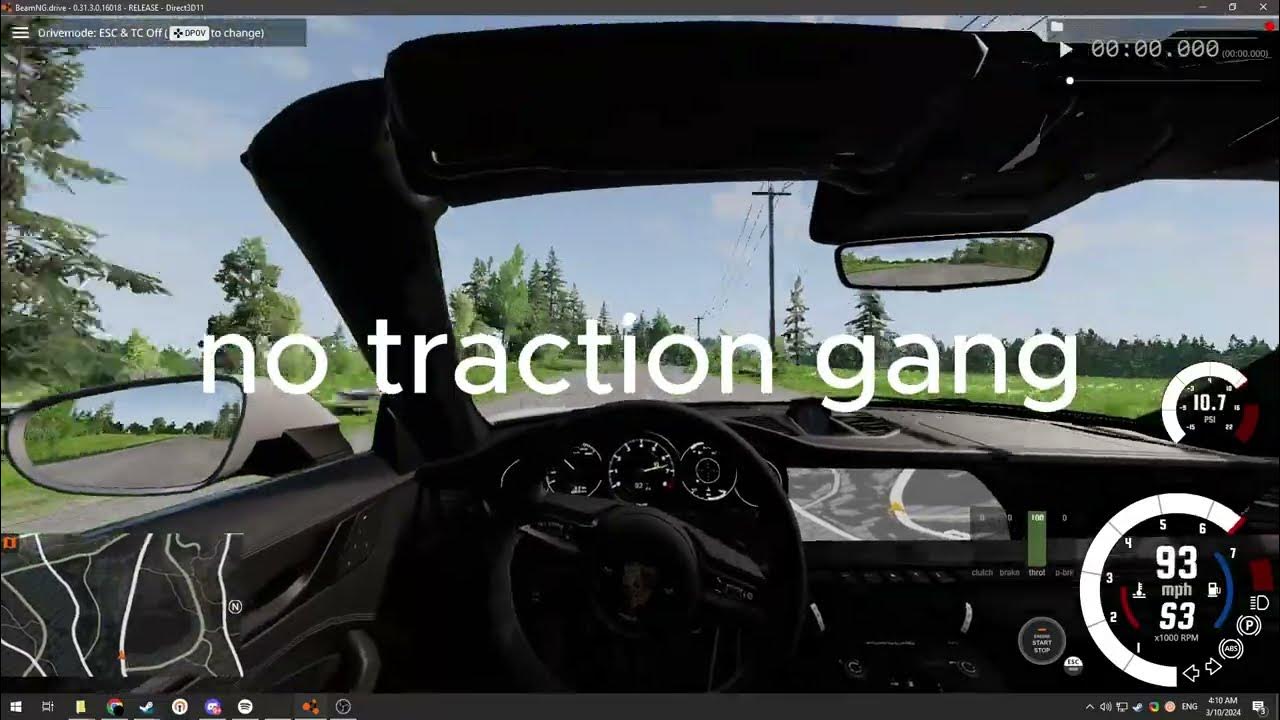The height and width of the screenshot is (720, 1280).
Task: Open Steam from taskbar
Action: (x=147, y=707)
